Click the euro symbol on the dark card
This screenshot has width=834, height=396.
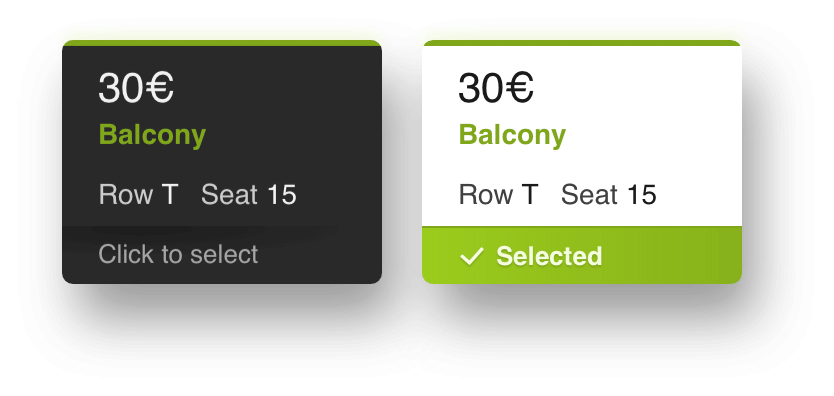tap(159, 88)
